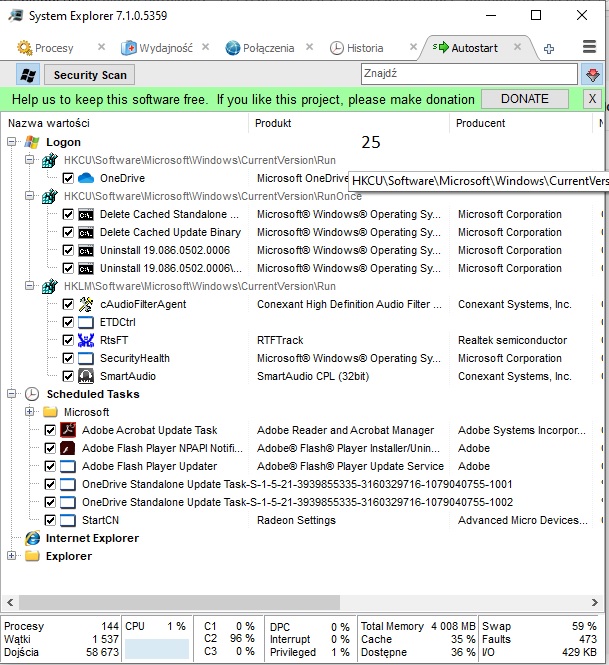Screen dimensions: 609x665
Task: Click scrollbar right arrow
Action: click(595, 602)
